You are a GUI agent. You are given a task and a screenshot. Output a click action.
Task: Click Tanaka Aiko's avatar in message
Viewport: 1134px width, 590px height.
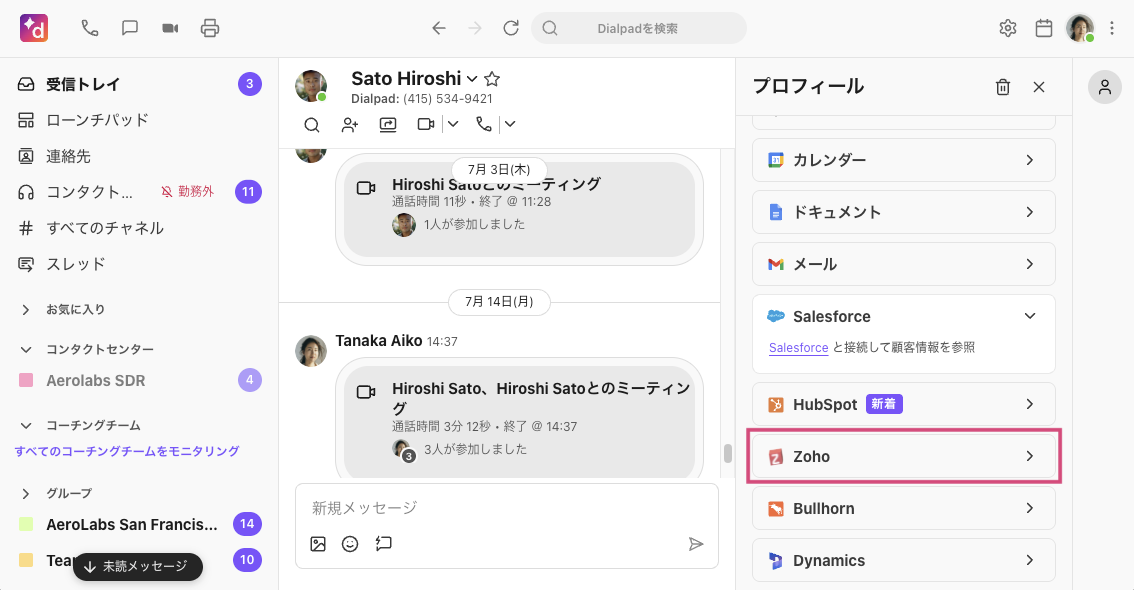pos(311,351)
